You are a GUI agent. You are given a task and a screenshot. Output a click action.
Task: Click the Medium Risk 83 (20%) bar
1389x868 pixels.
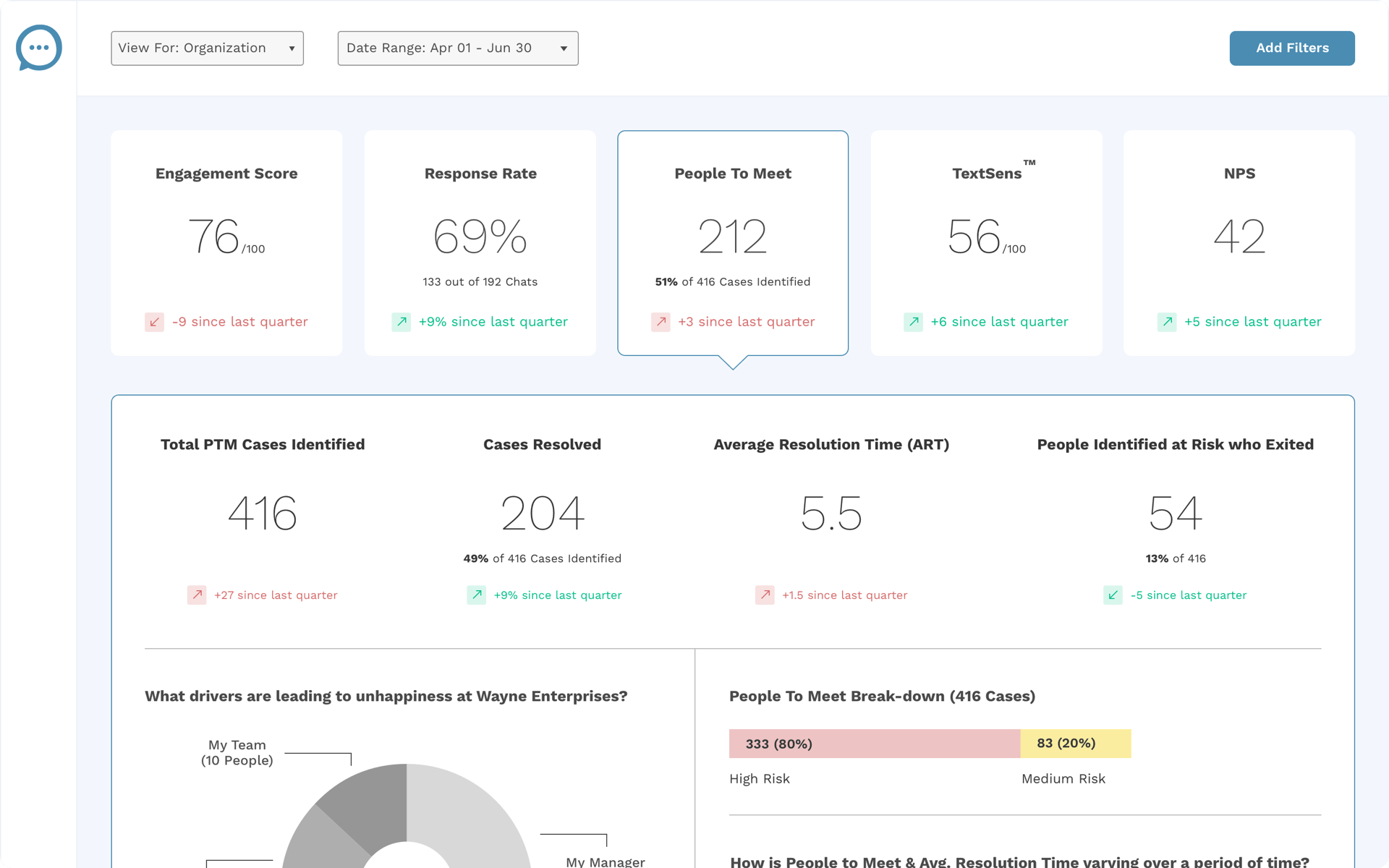(1075, 744)
